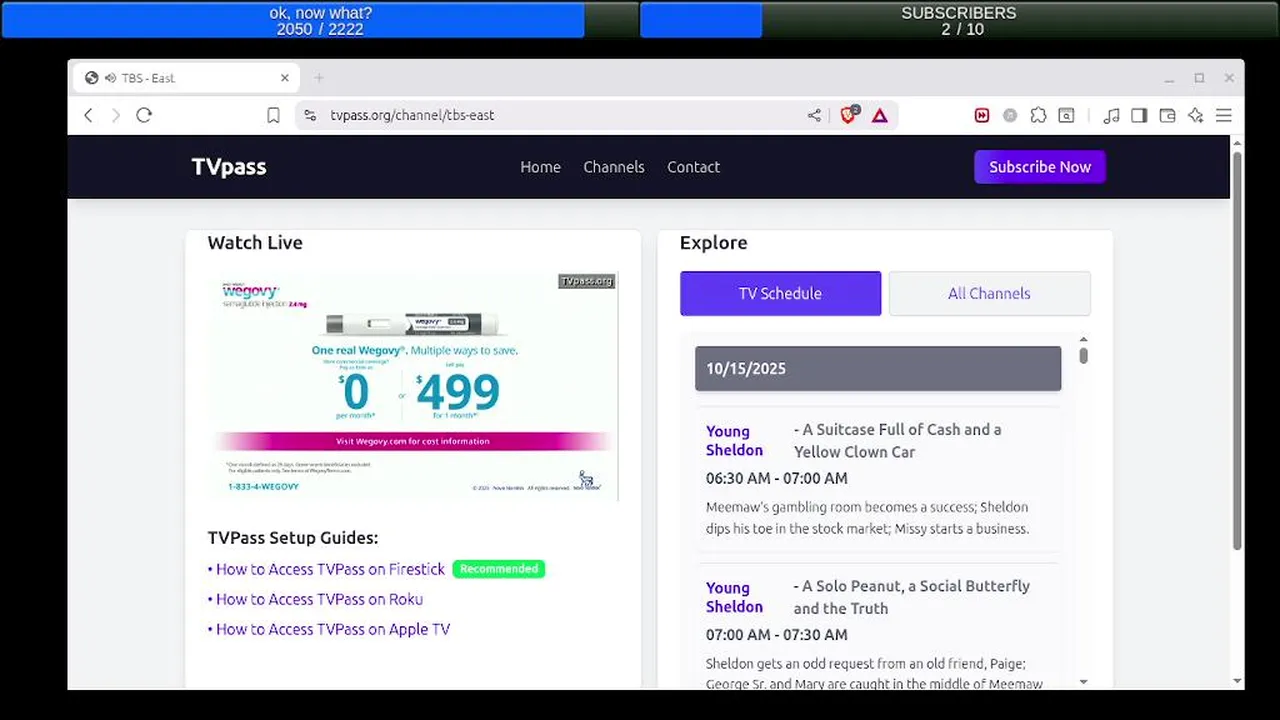Click the gray circular extension icon
Image resolution: width=1280 pixels, height=720 pixels.
point(1010,115)
